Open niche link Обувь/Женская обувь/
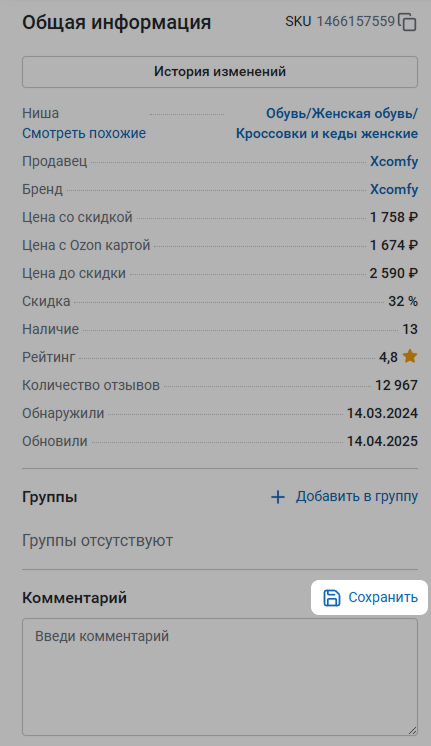431x746 pixels. coord(342,114)
